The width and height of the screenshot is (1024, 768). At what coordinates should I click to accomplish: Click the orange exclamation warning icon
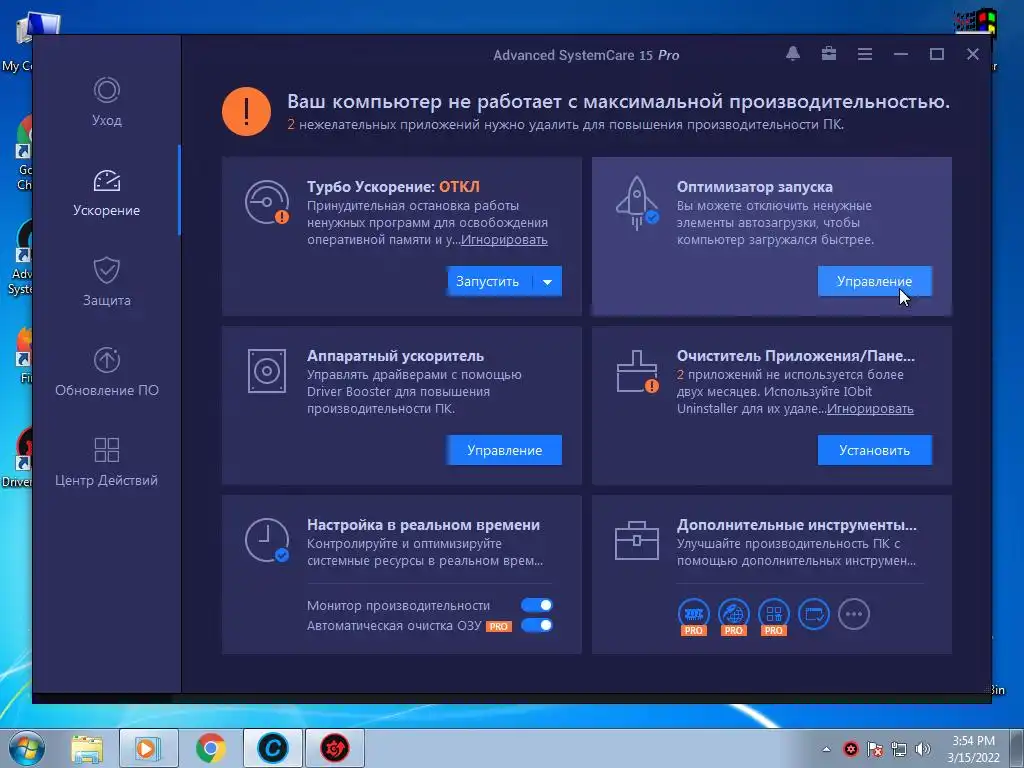[246, 112]
